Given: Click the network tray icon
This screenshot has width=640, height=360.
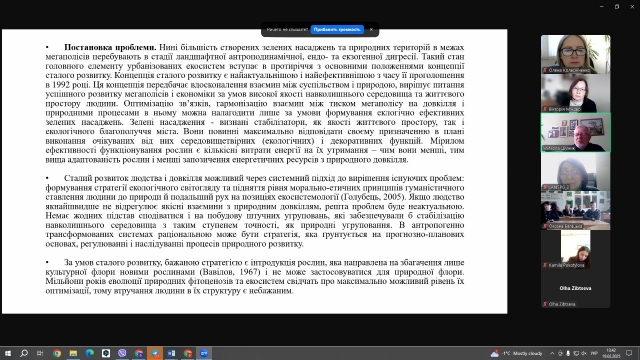Looking at the screenshot, I should [576, 353].
